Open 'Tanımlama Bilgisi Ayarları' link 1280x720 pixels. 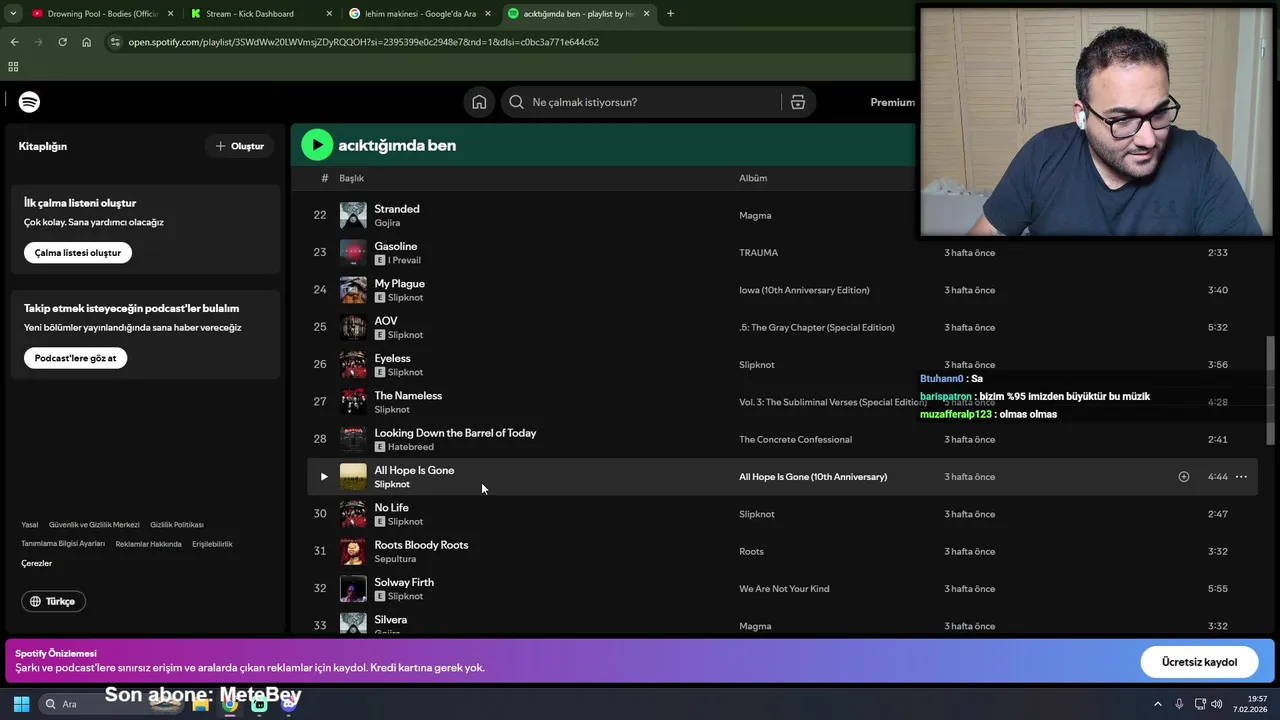click(x=63, y=544)
